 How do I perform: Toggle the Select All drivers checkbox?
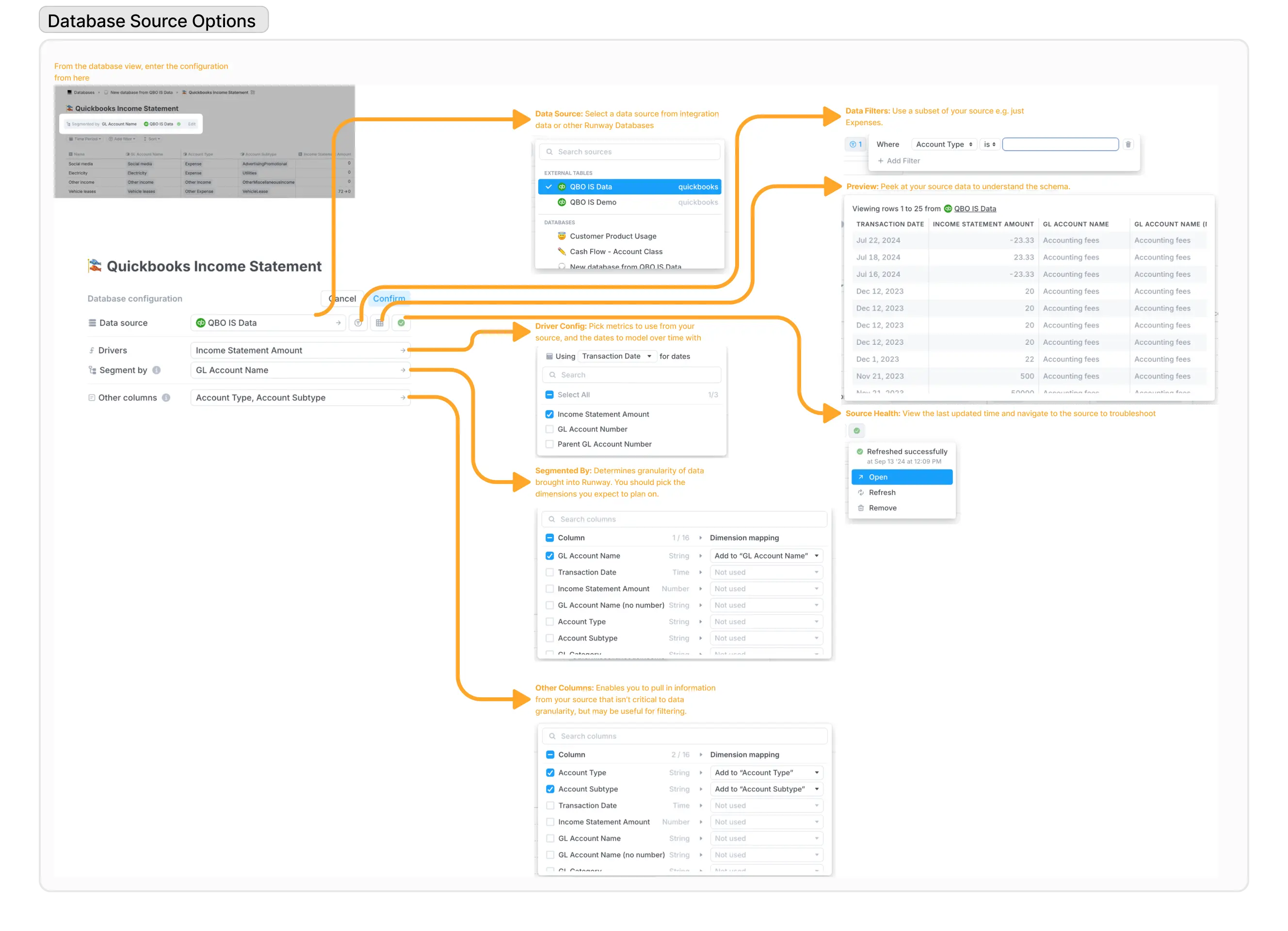click(x=549, y=395)
